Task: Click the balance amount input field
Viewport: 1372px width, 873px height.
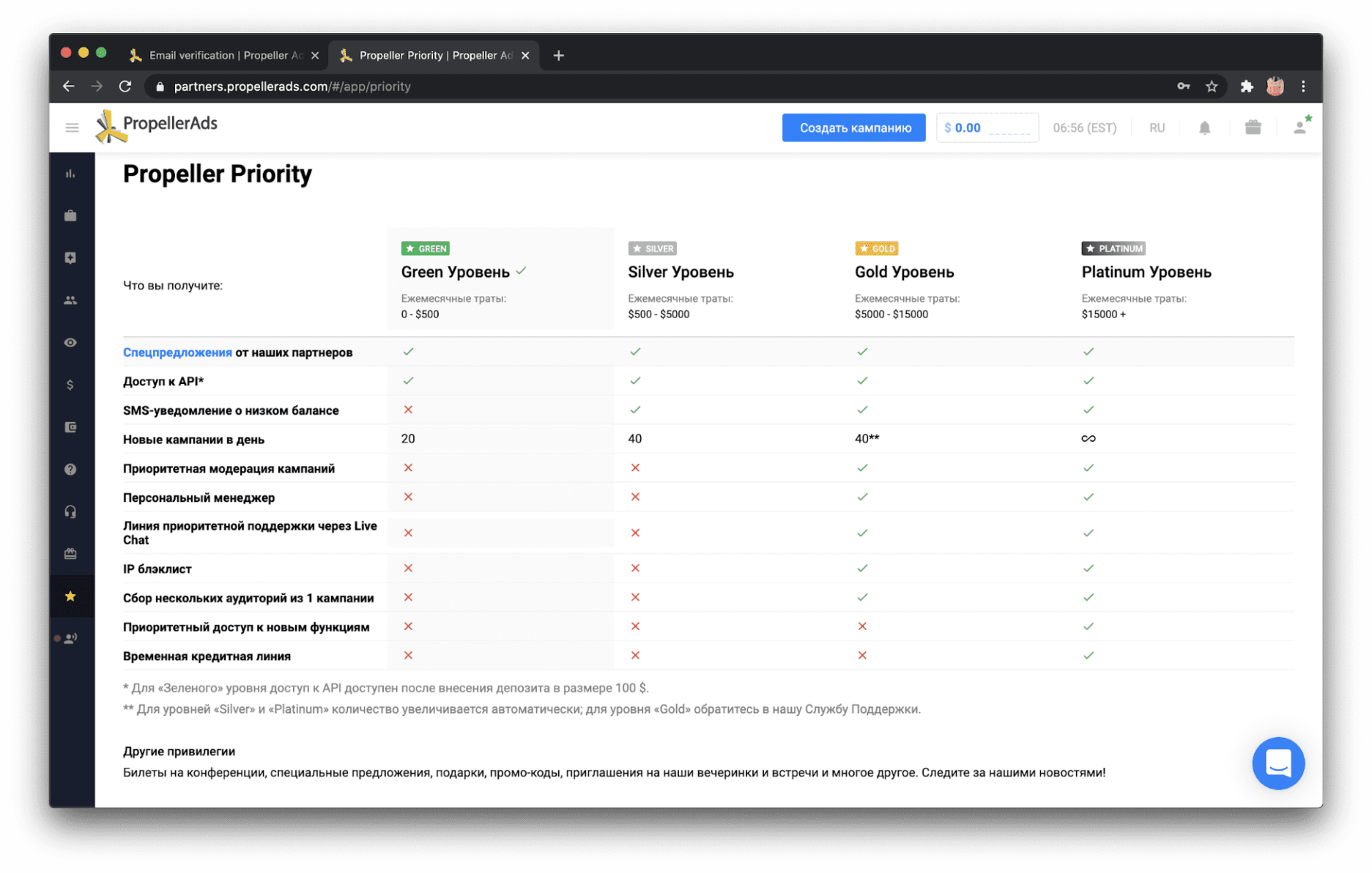Action: click(985, 127)
